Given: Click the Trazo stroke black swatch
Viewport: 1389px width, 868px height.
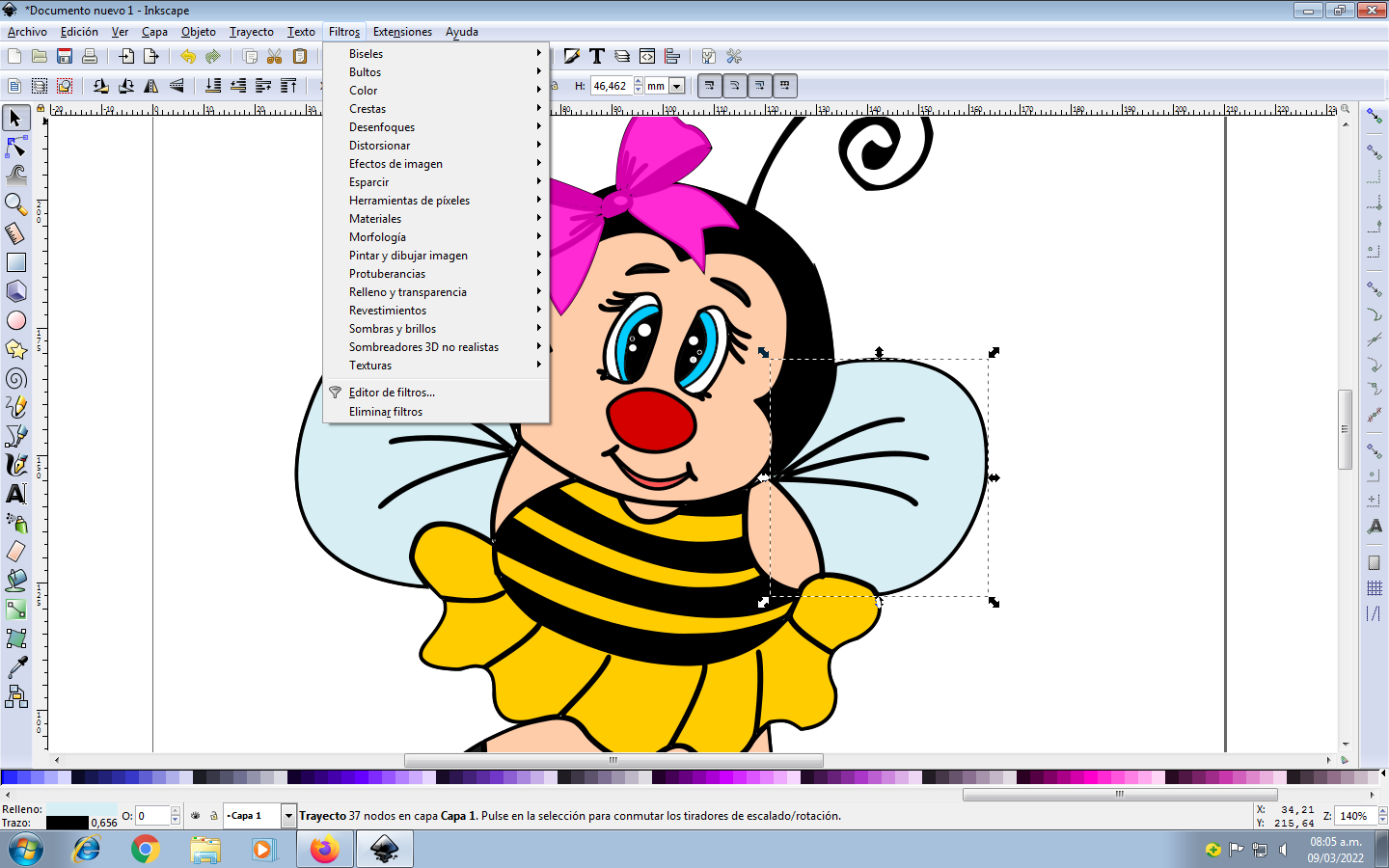Looking at the screenshot, I should point(68,823).
